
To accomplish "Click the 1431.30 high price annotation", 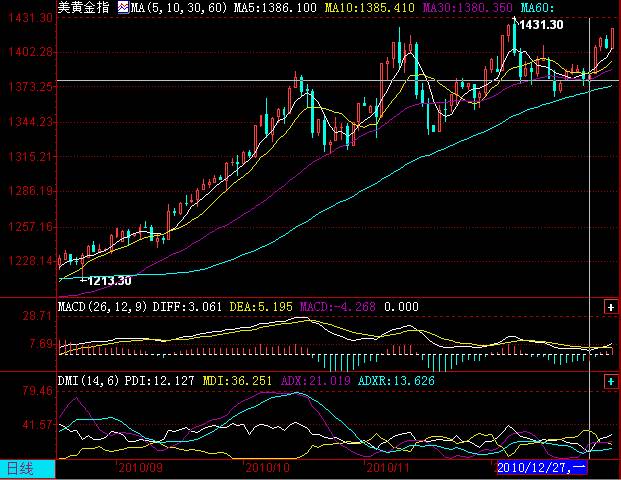I will tap(541, 25).
